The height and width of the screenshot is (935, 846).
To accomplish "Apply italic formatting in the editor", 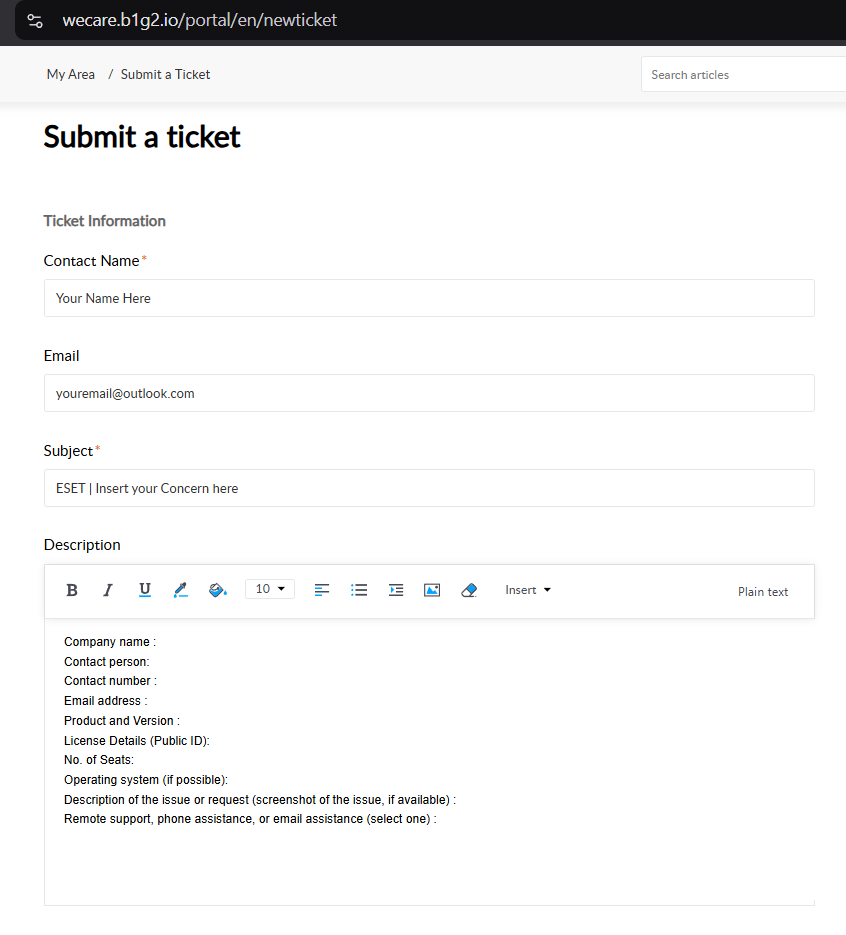I will [108, 590].
